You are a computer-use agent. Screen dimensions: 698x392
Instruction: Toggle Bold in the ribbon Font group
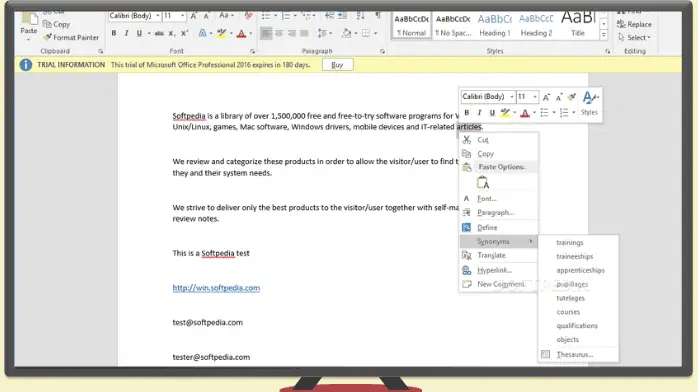pyautogui.click(x=114, y=33)
